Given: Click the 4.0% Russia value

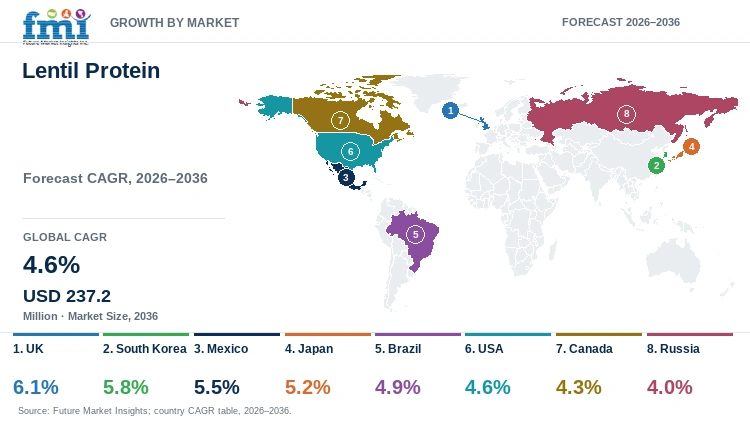Looking at the screenshot, I should (669, 387).
